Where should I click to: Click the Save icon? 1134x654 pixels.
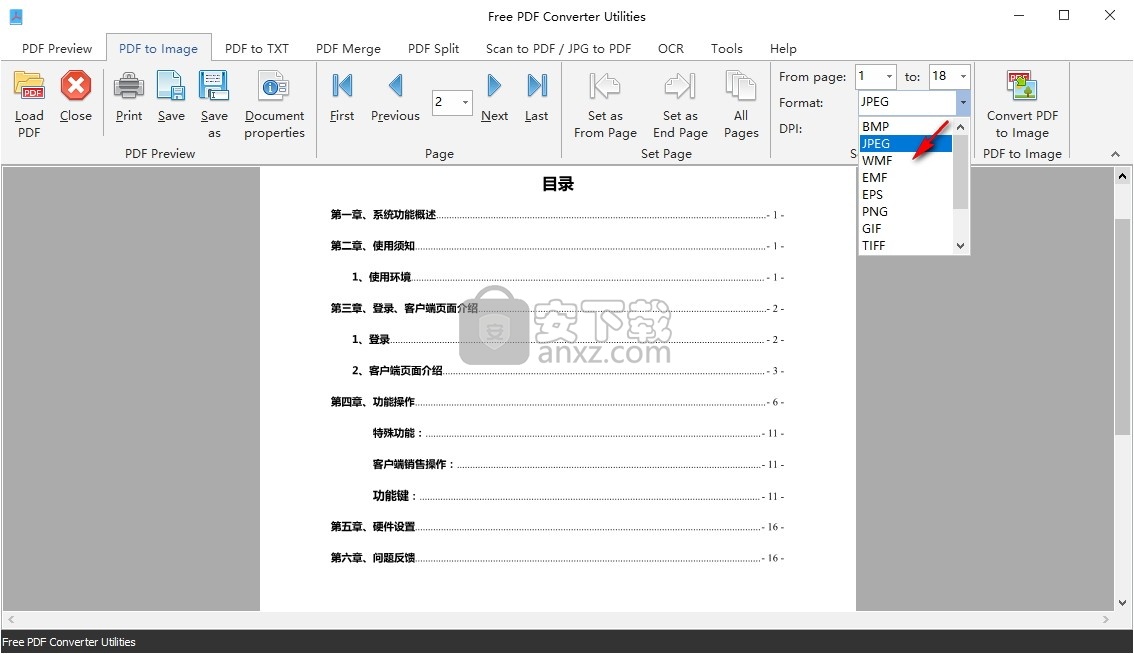click(171, 86)
